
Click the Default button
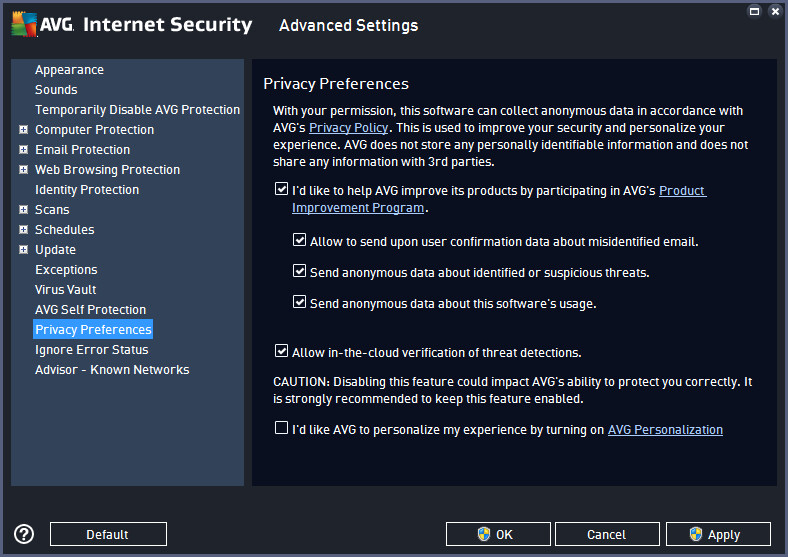(x=108, y=534)
